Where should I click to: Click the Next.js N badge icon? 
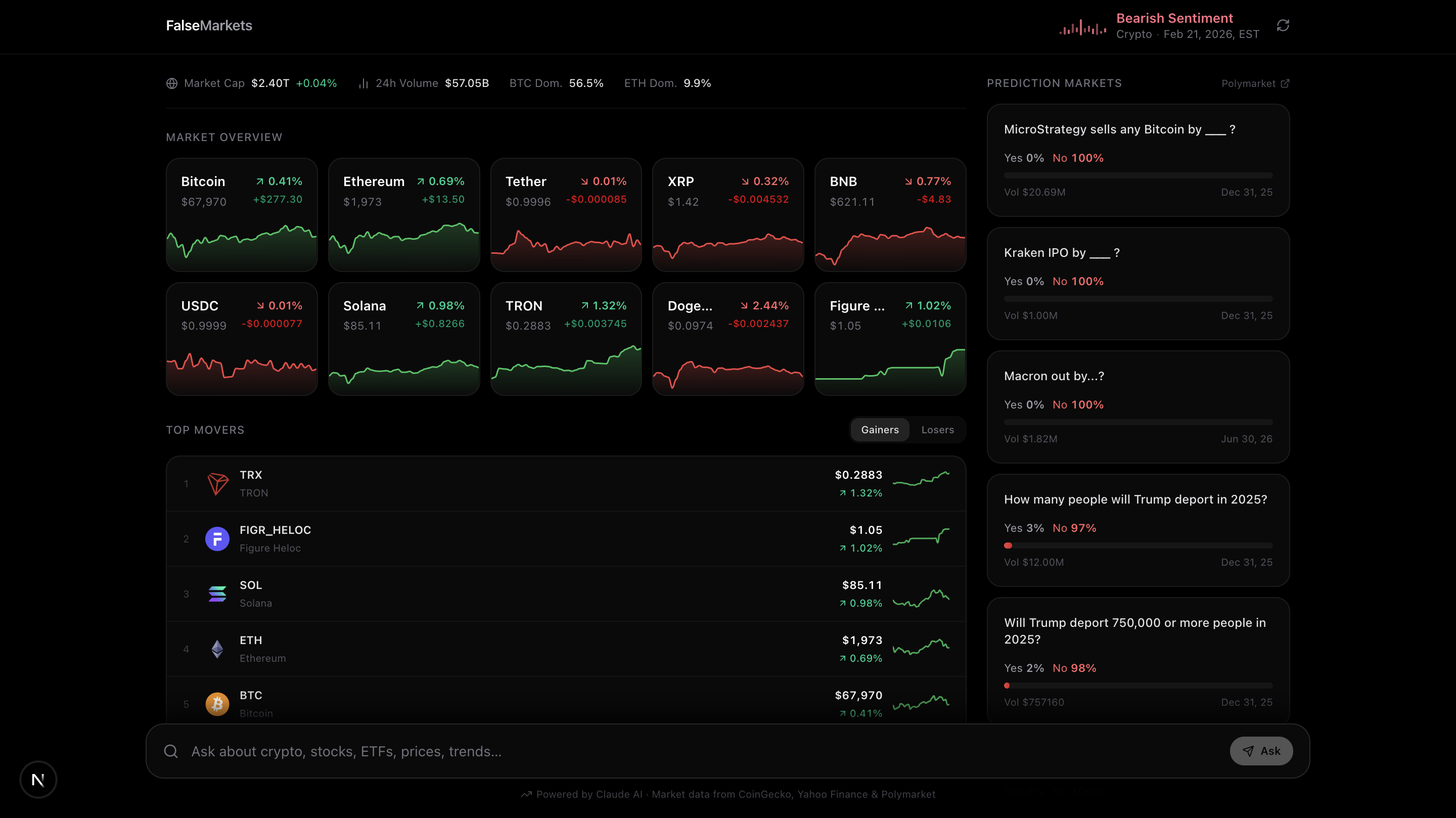(x=38, y=780)
